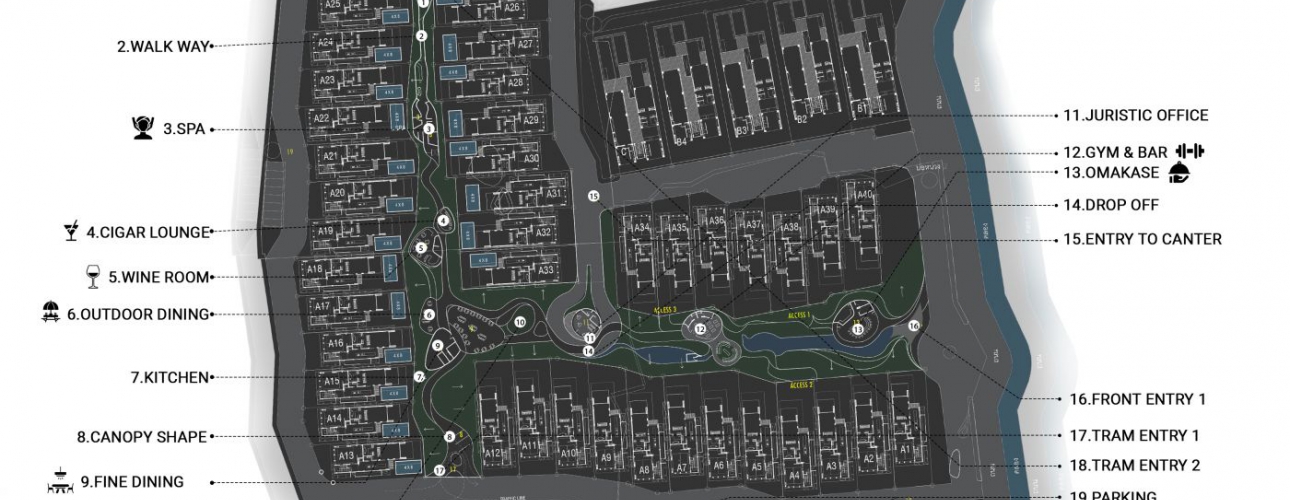Select map marker 9 on the plan
Viewport: 1290px width, 500px height.
437,345
